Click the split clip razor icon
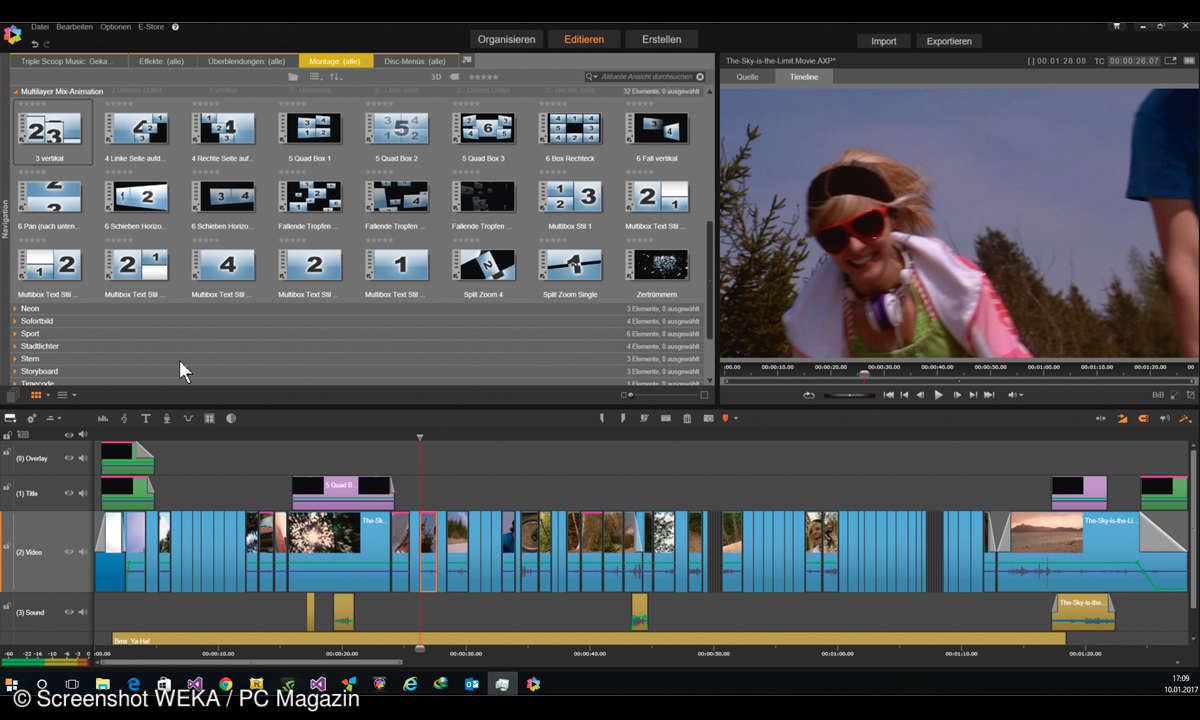The height and width of the screenshot is (720, 1200). pos(645,418)
